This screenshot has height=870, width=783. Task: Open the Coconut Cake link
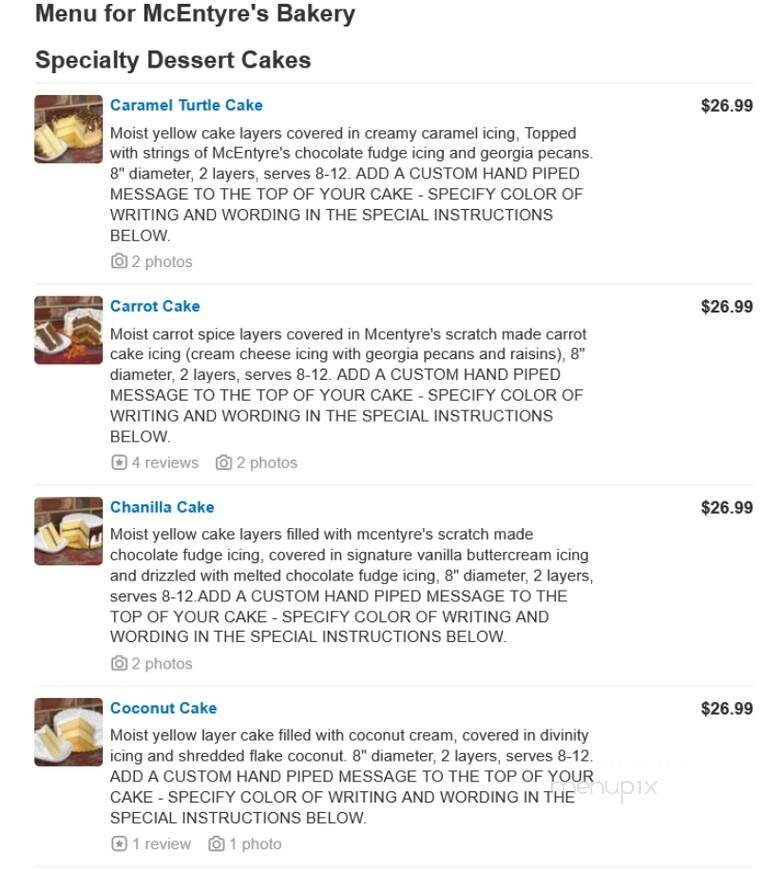(x=163, y=707)
